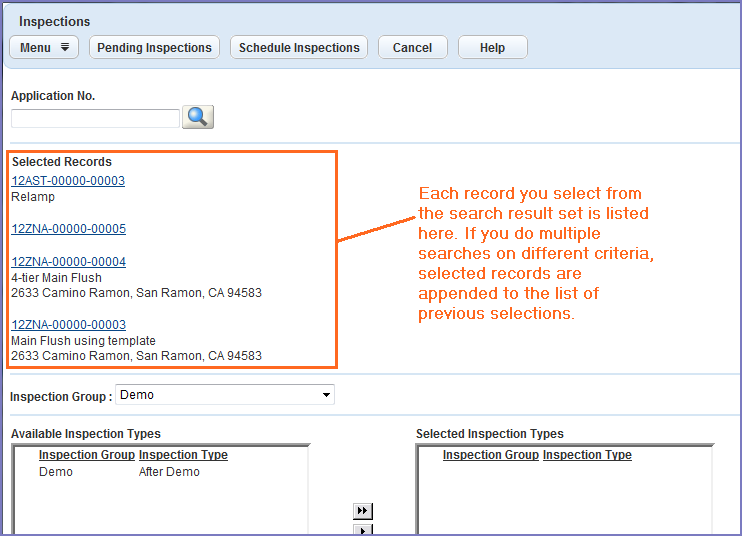Image resolution: width=742 pixels, height=536 pixels.
Task: Click the Application No. search magnifier icon
Action: point(199,117)
